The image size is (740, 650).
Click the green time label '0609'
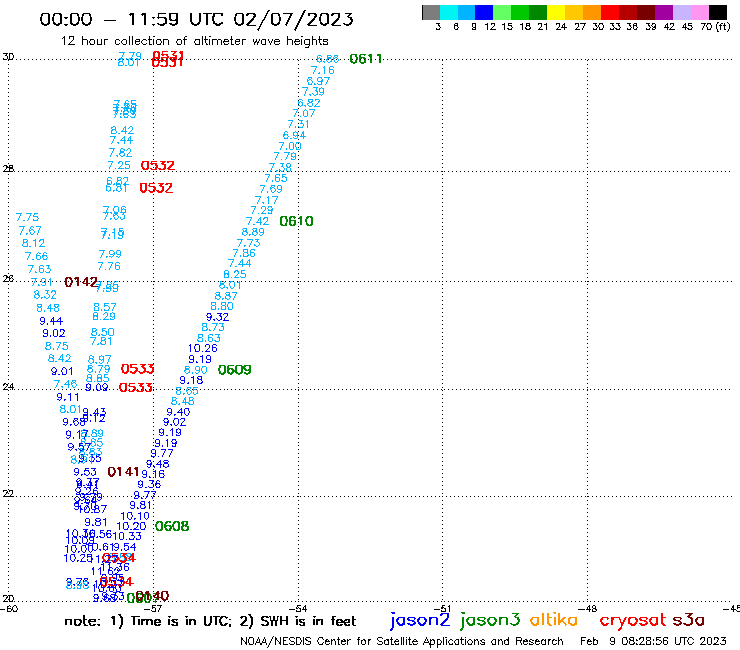point(235,370)
